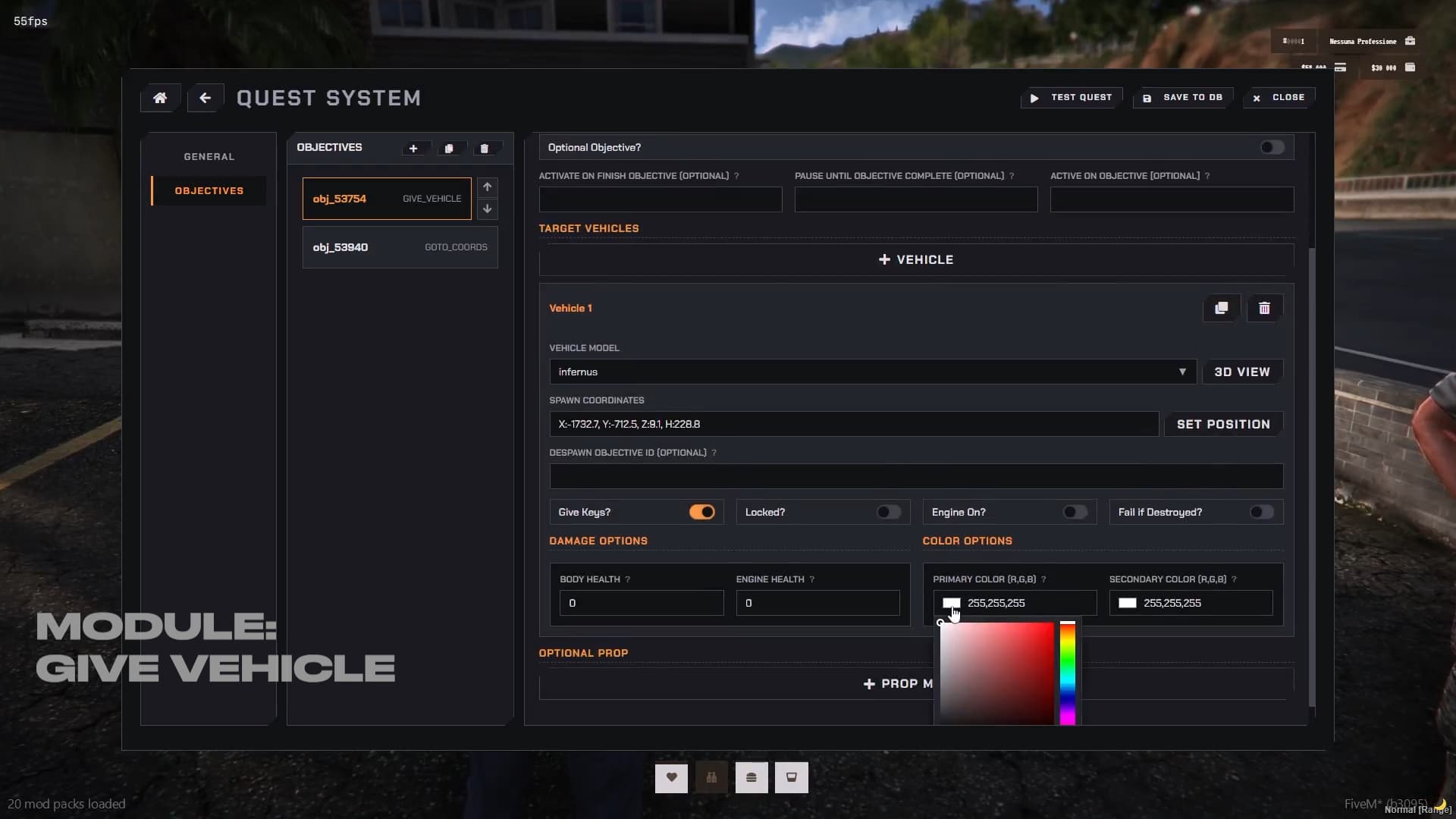Enable the Locked toggle
Viewport: 1456px width, 819px height.
coord(888,512)
